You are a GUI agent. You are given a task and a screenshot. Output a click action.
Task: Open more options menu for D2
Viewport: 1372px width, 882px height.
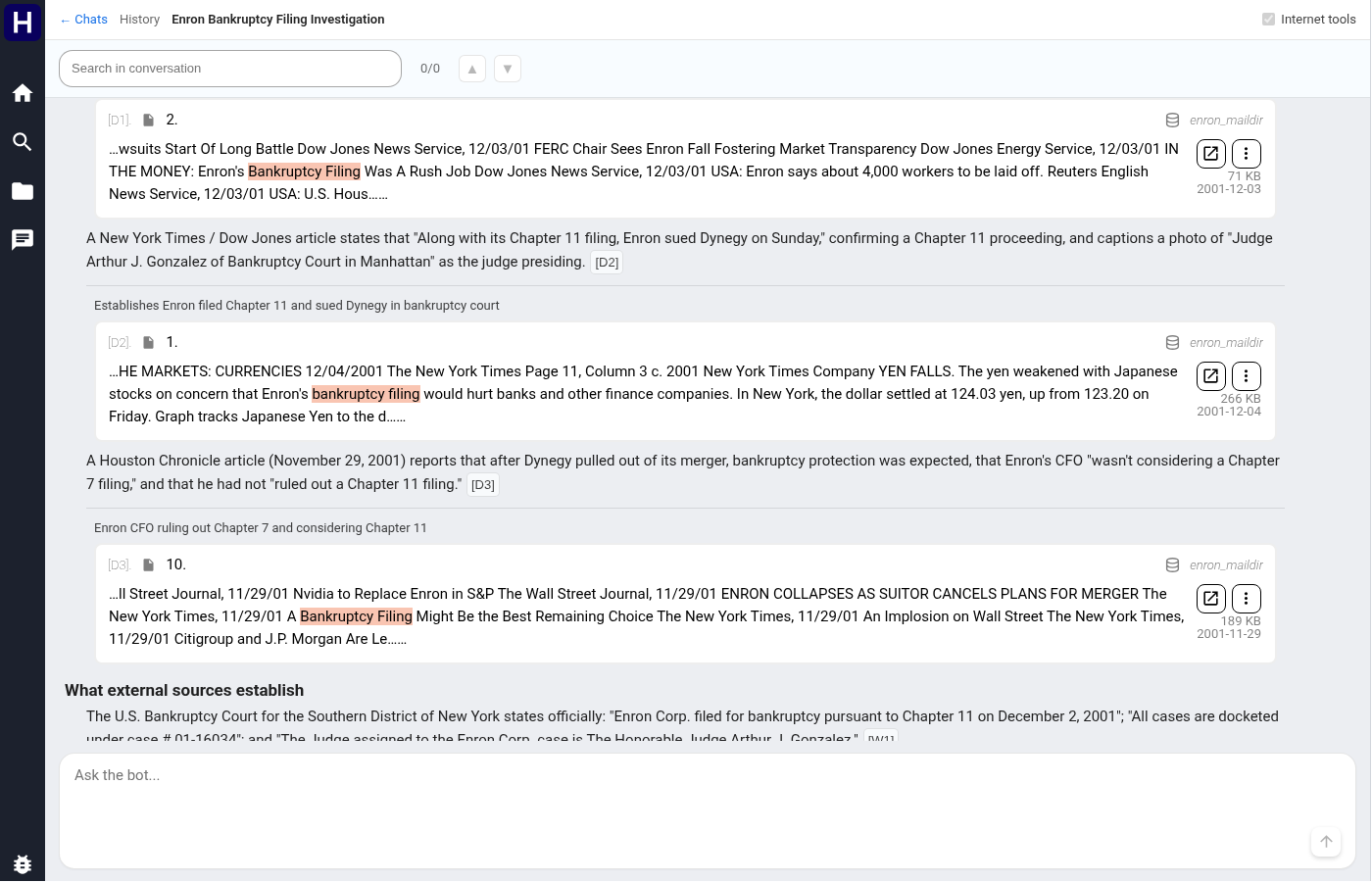coord(1247,376)
